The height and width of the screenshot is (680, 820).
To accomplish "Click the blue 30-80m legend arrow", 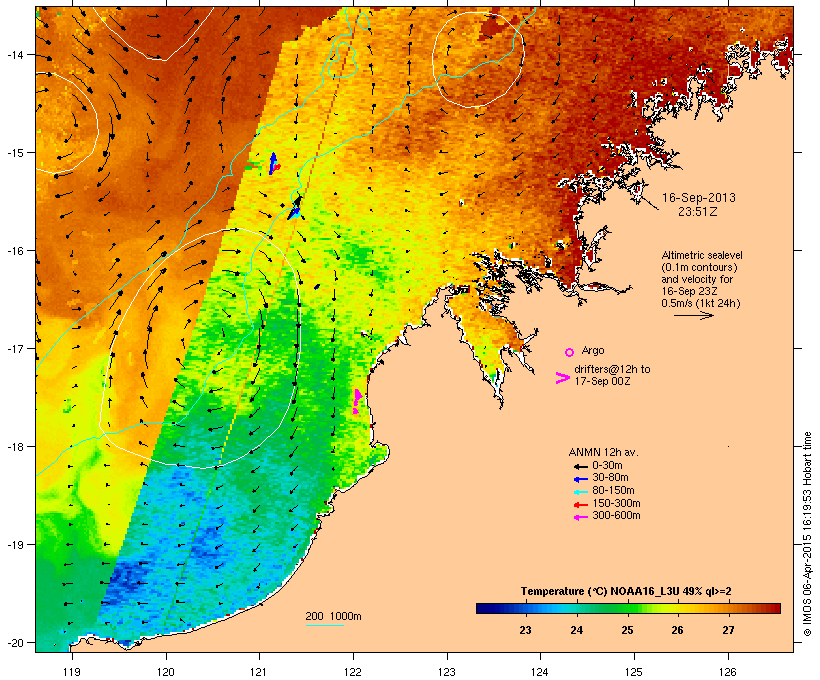I will [x=581, y=479].
